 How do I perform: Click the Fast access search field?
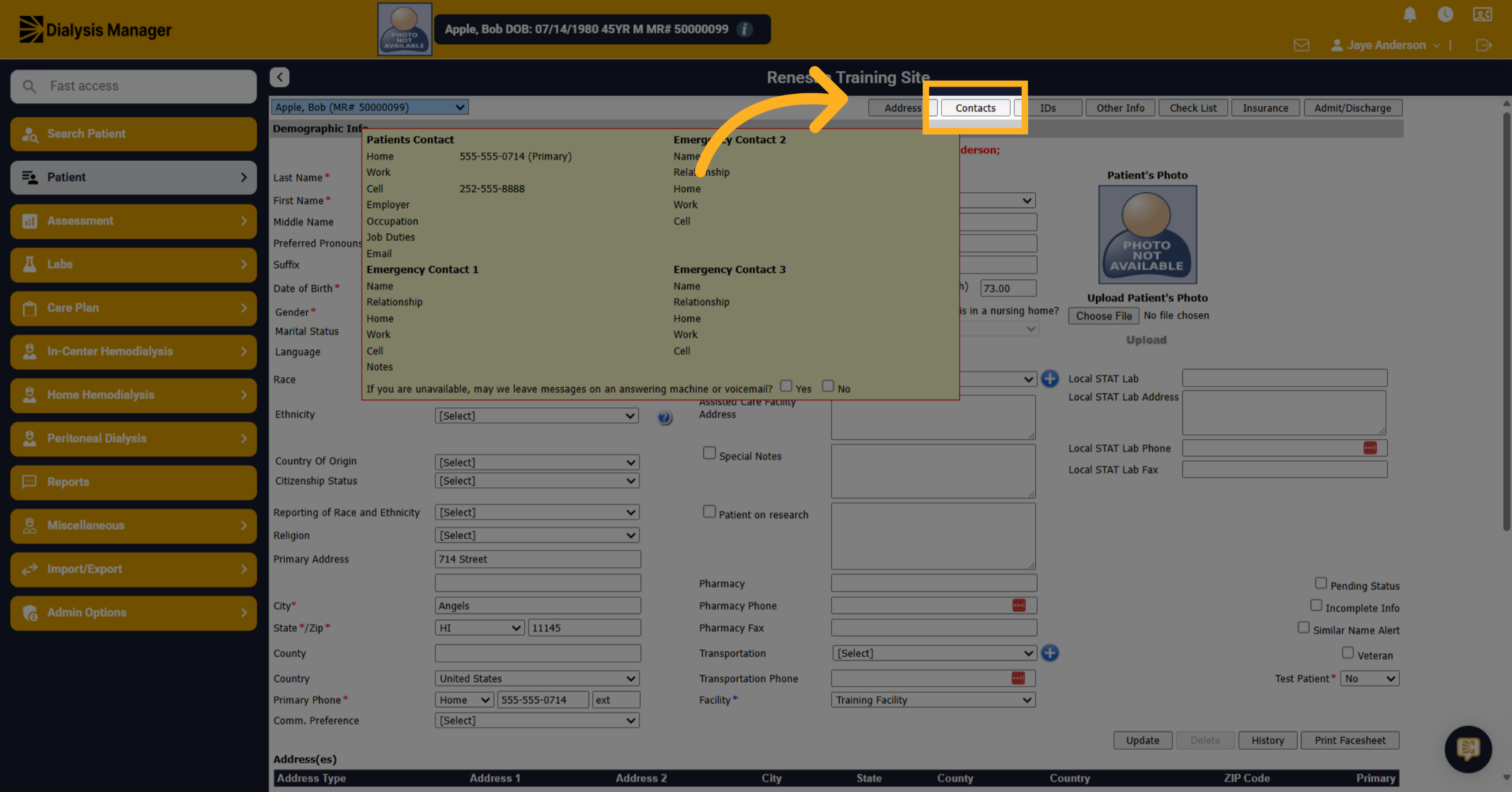134,86
